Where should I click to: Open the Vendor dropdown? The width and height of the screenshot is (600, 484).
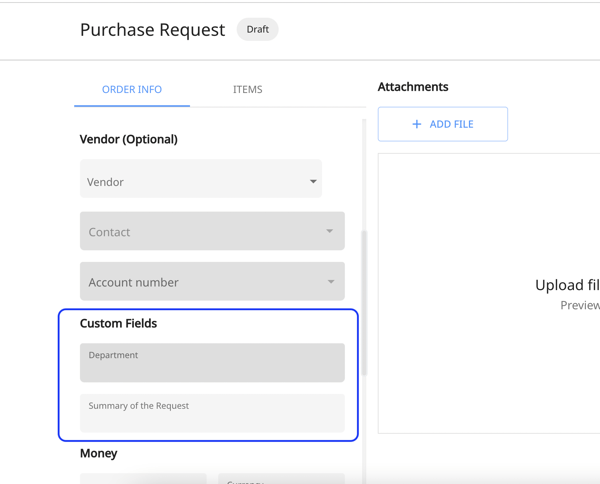[201, 179]
